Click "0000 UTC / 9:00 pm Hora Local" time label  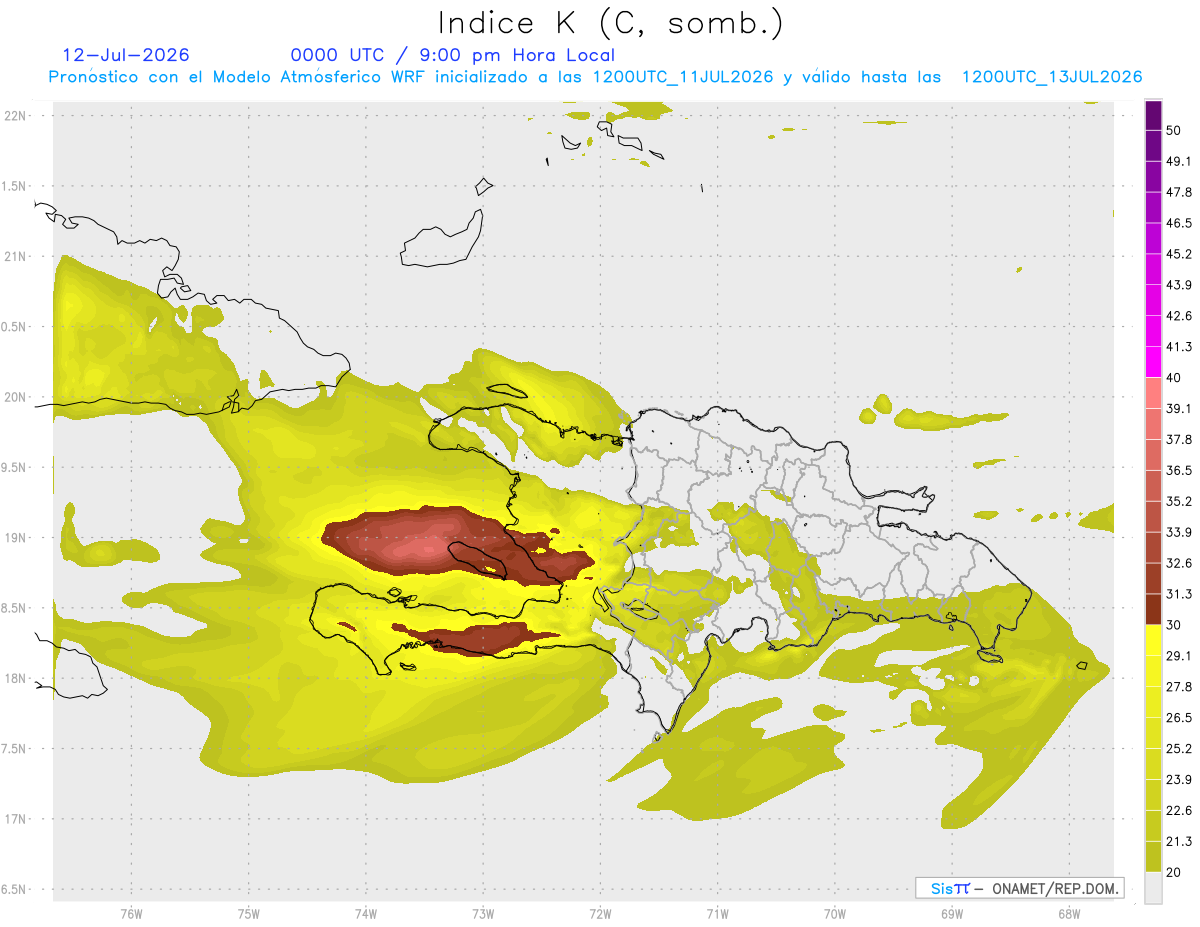click(453, 55)
